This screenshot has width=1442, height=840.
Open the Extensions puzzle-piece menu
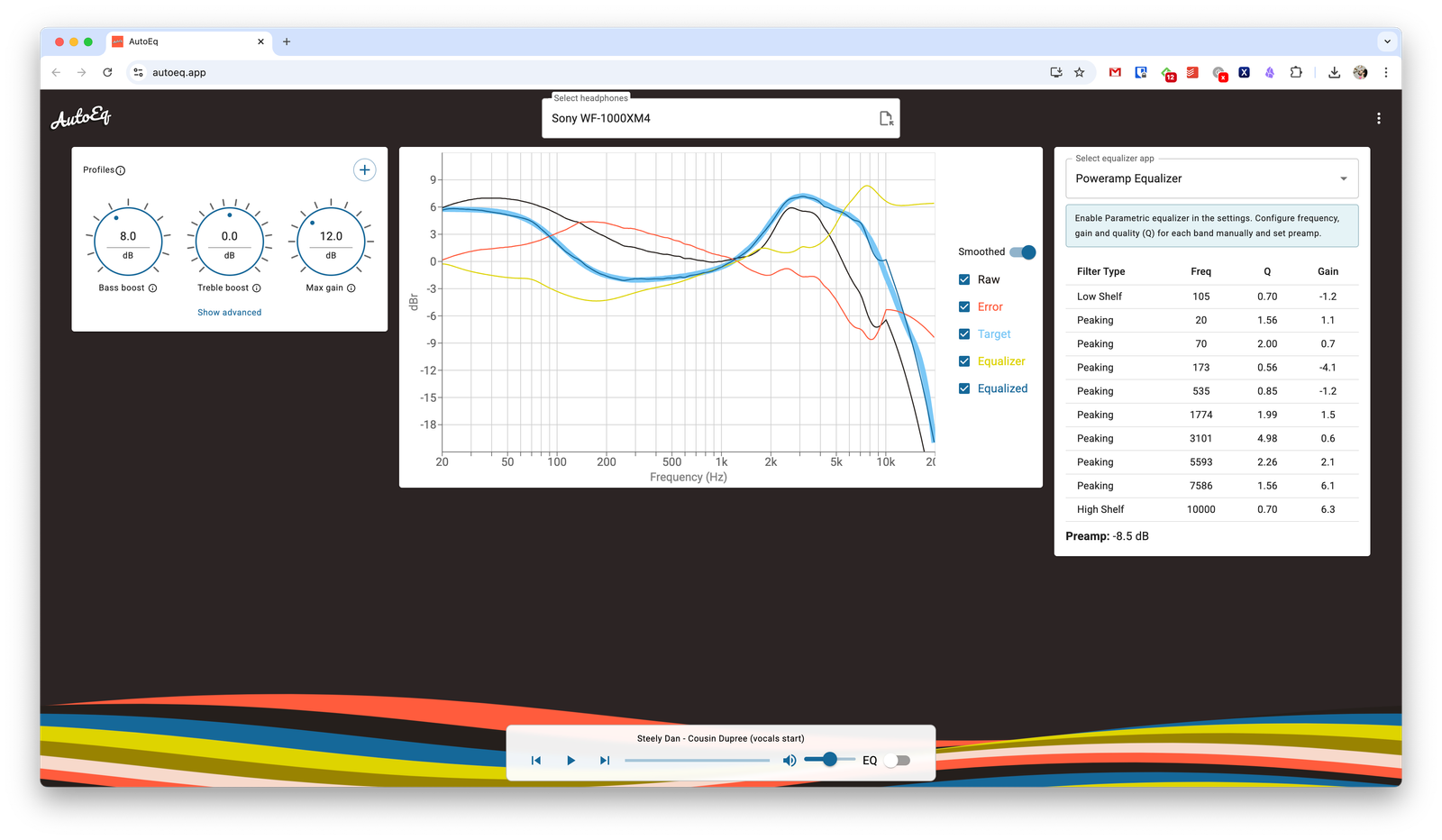1296,72
